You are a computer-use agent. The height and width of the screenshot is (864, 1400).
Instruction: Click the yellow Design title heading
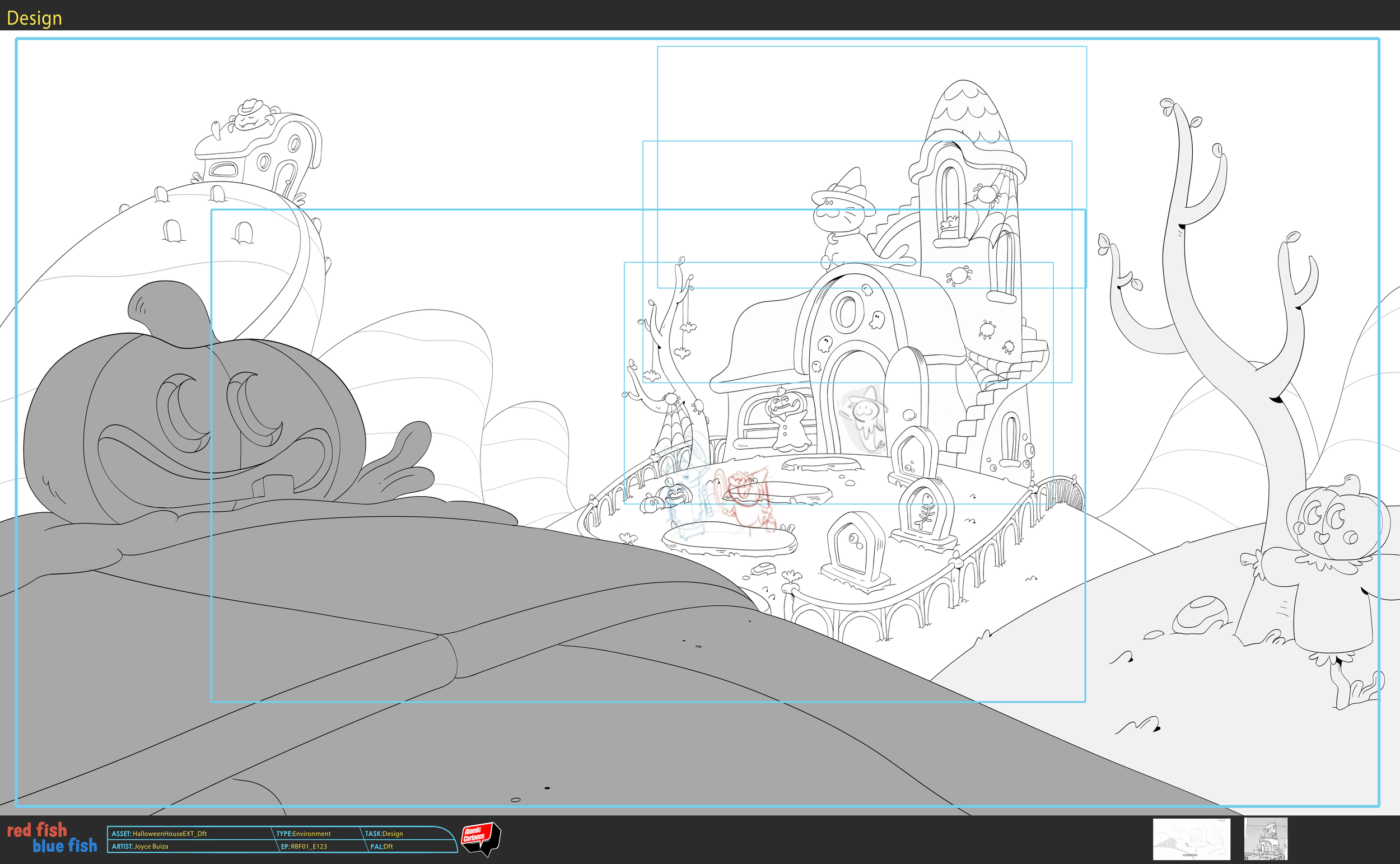pos(34,17)
